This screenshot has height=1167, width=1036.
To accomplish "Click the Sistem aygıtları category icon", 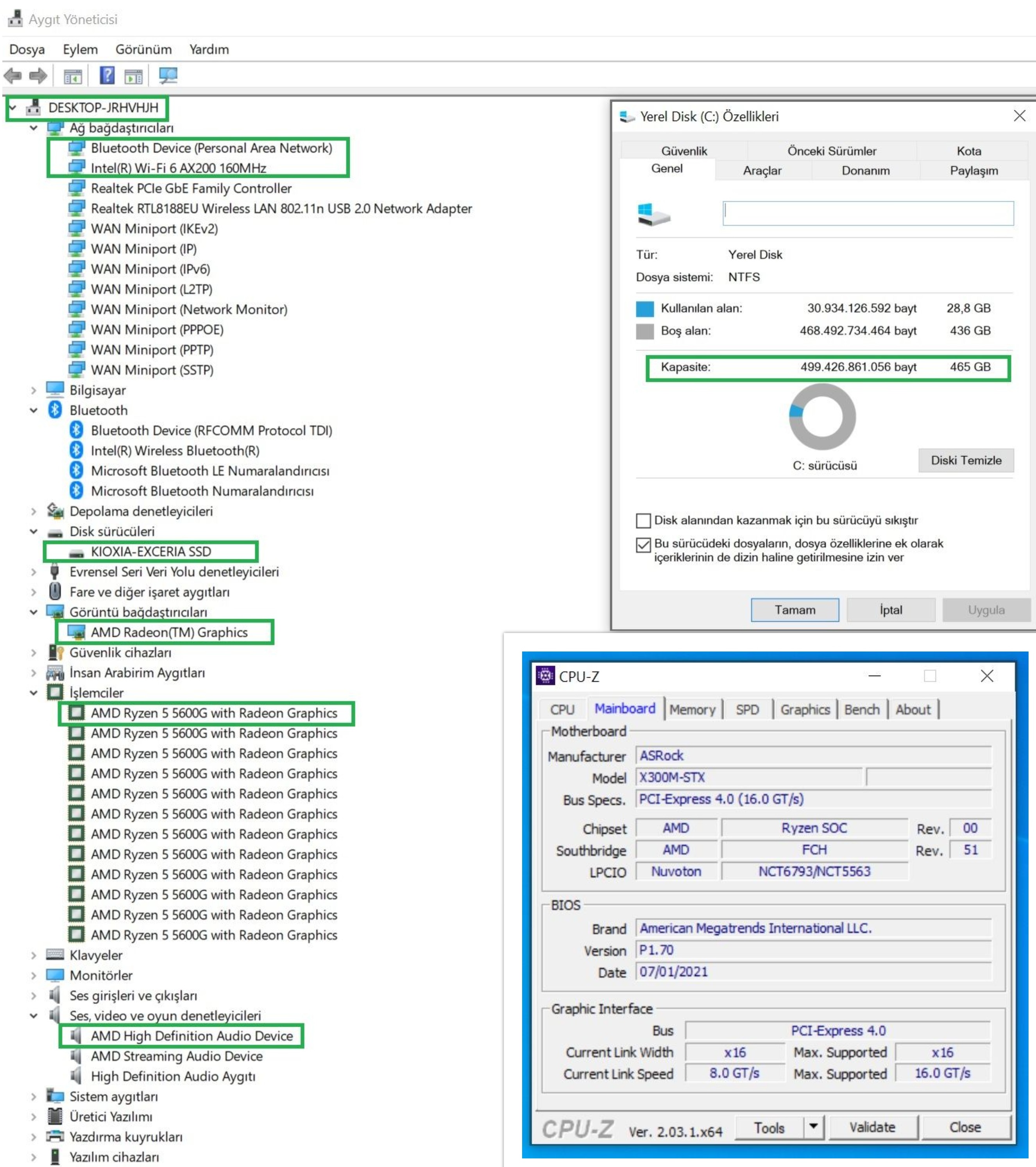I will pyautogui.click(x=55, y=1095).
